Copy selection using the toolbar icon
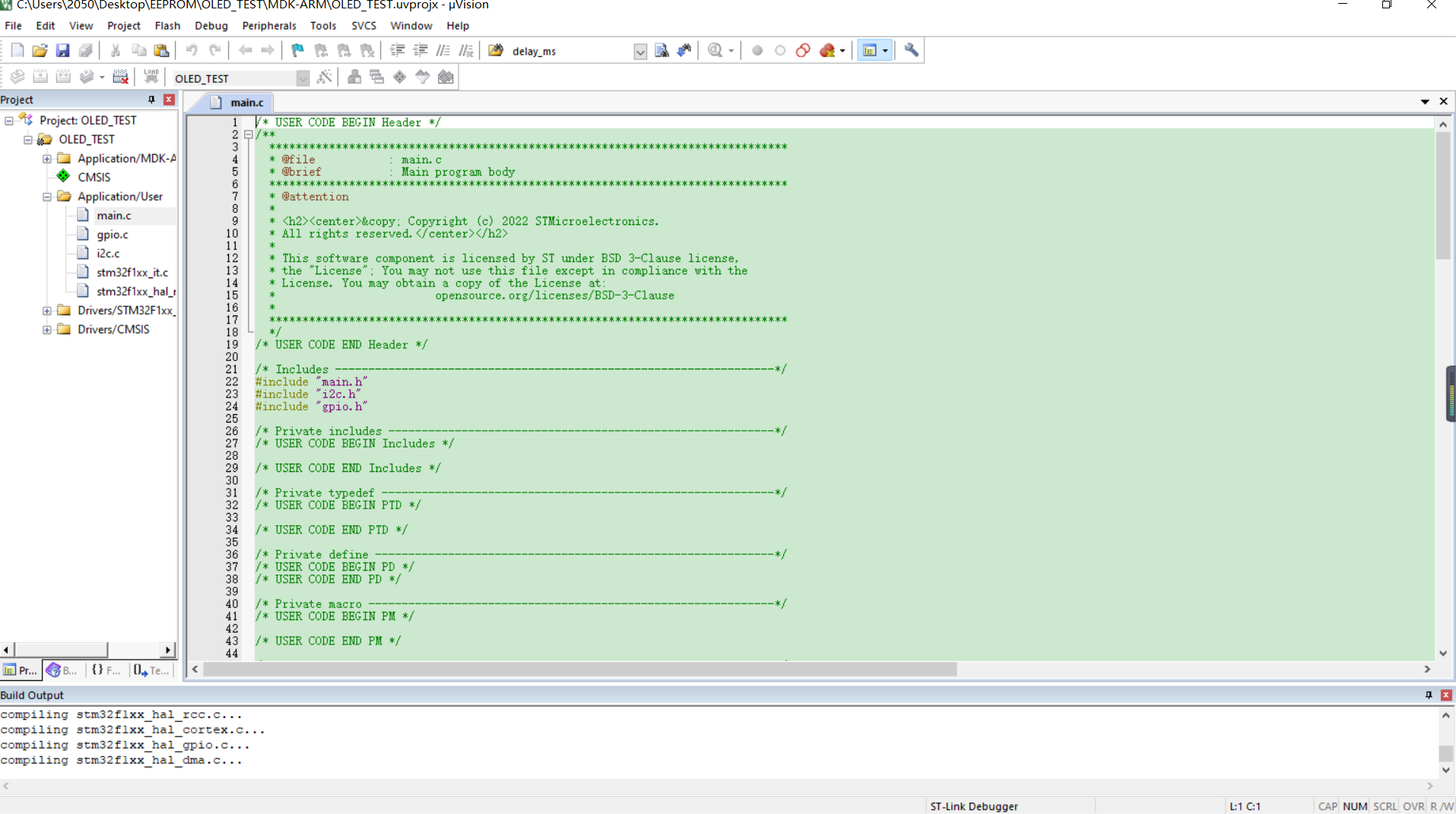The height and width of the screenshot is (814, 1456). pyautogui.click(x=138, y=51)
